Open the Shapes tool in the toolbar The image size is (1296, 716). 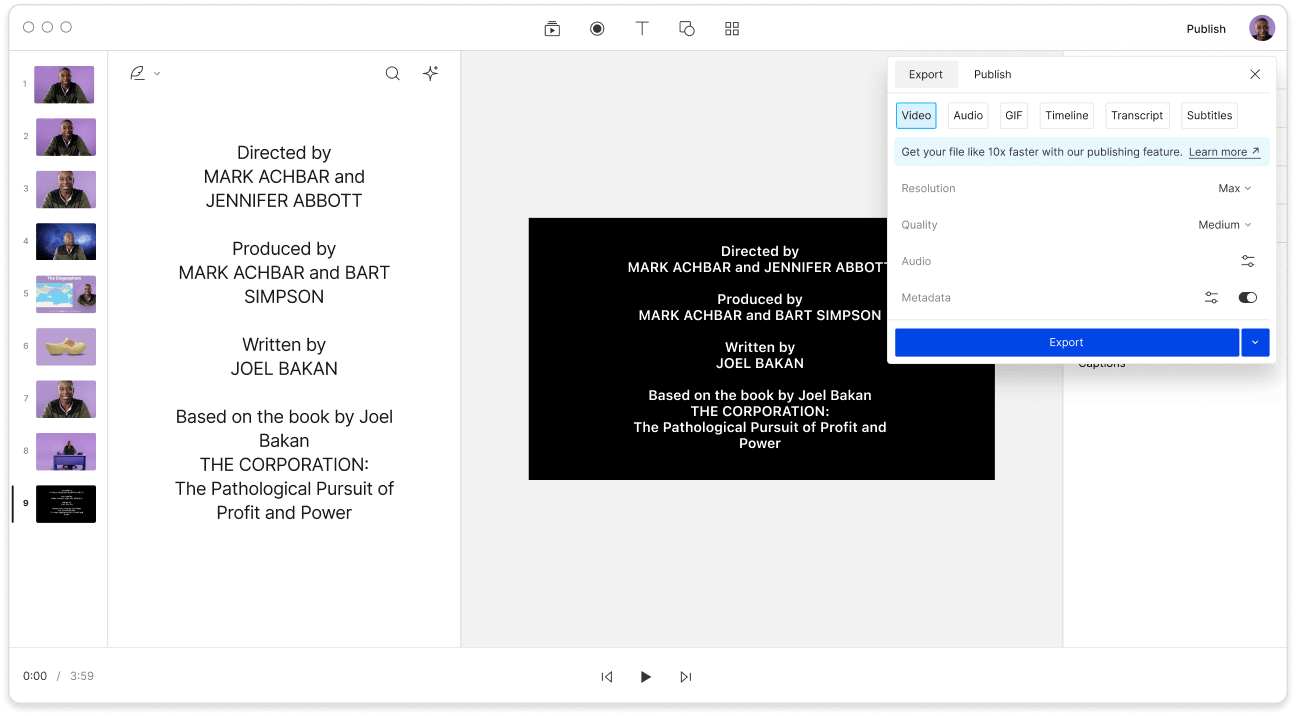coord(687,28)
